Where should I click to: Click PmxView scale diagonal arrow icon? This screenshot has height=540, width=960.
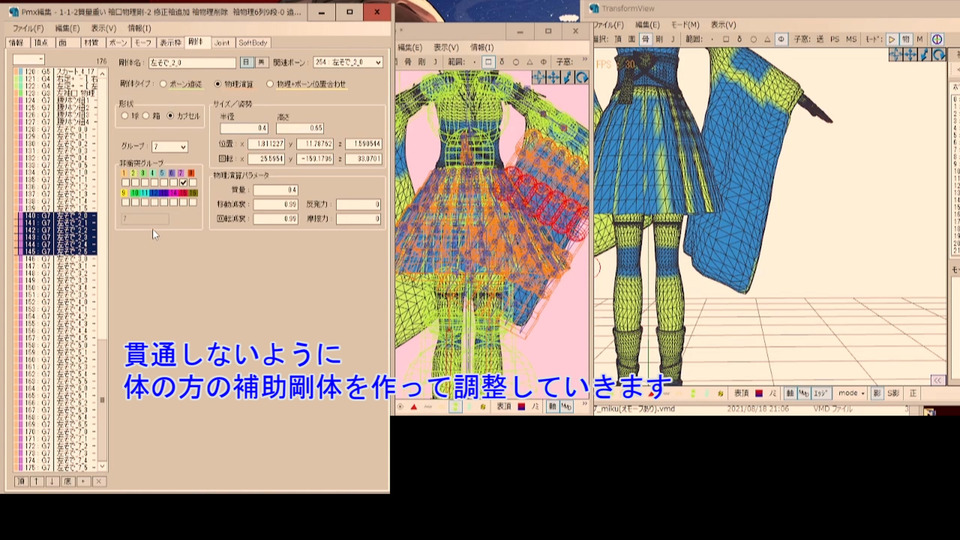(568, 77)
